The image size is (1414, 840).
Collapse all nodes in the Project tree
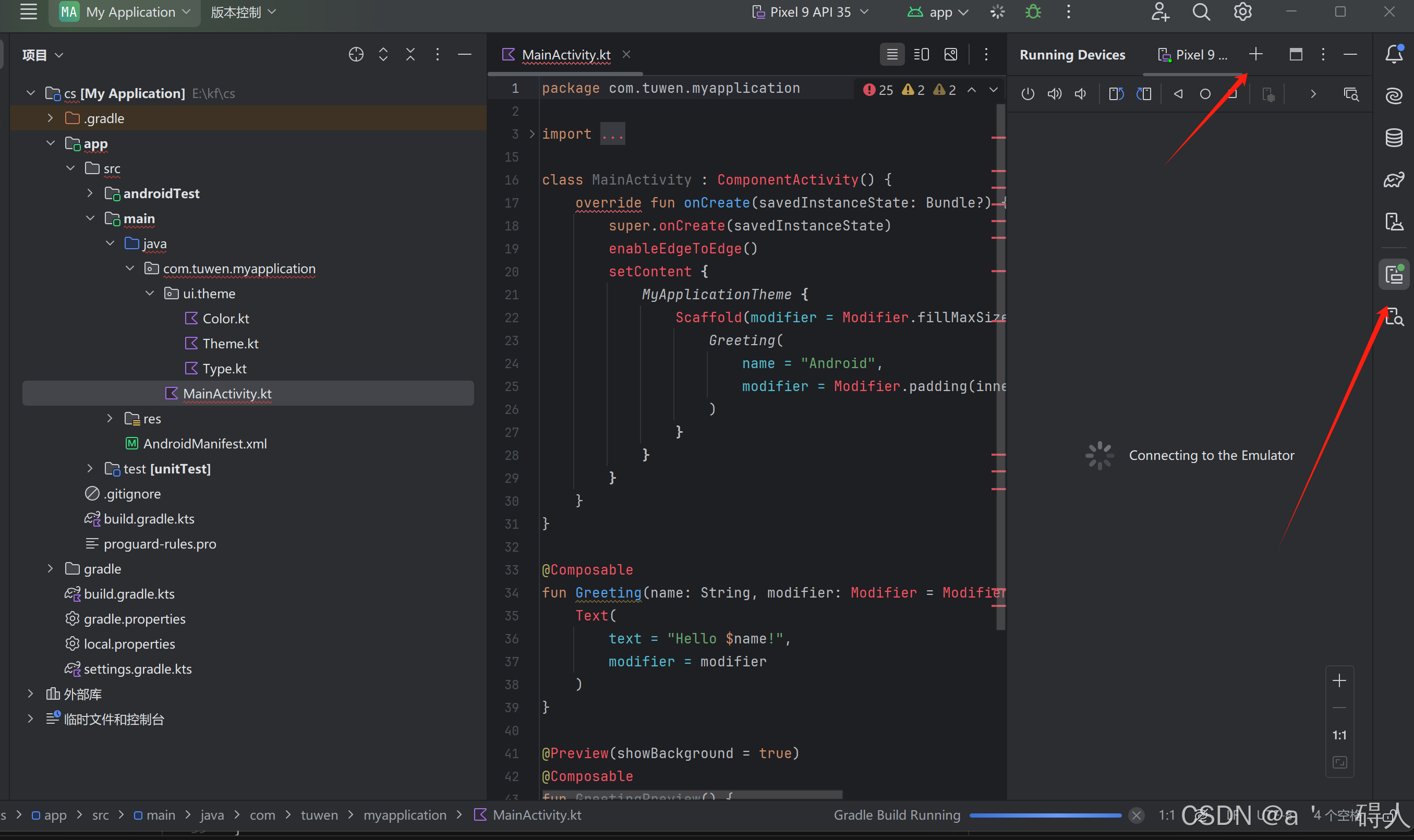pyautogui.click(x=410, y=54)
